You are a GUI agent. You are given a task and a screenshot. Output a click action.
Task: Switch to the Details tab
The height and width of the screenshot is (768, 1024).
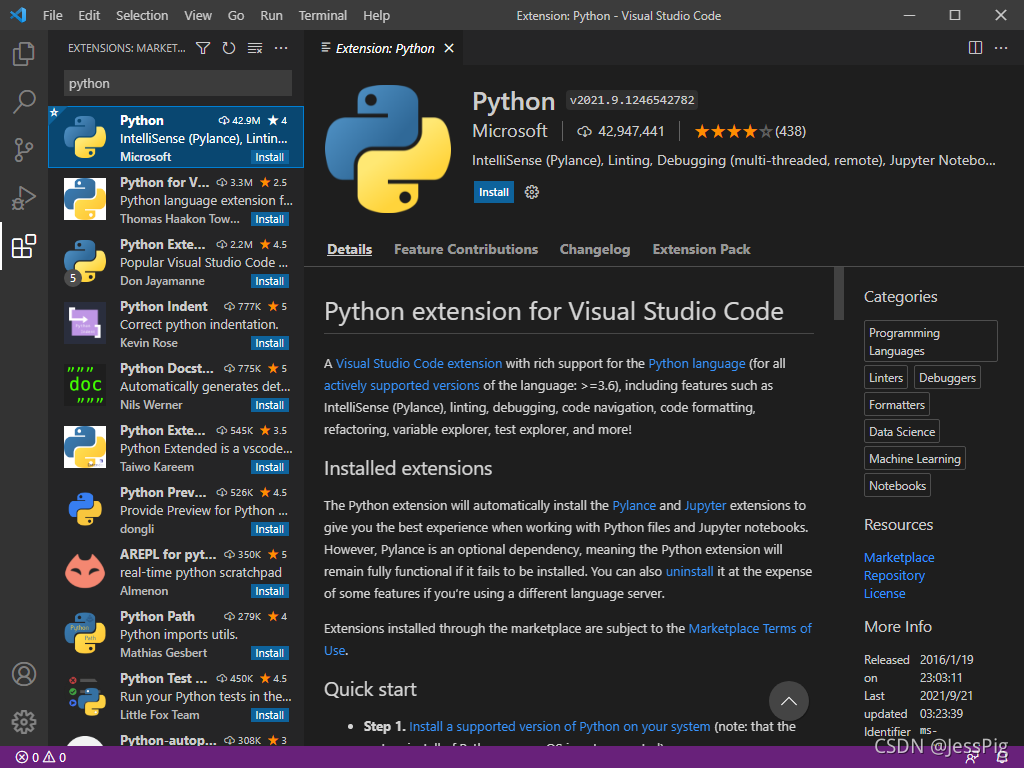(349, 249)
